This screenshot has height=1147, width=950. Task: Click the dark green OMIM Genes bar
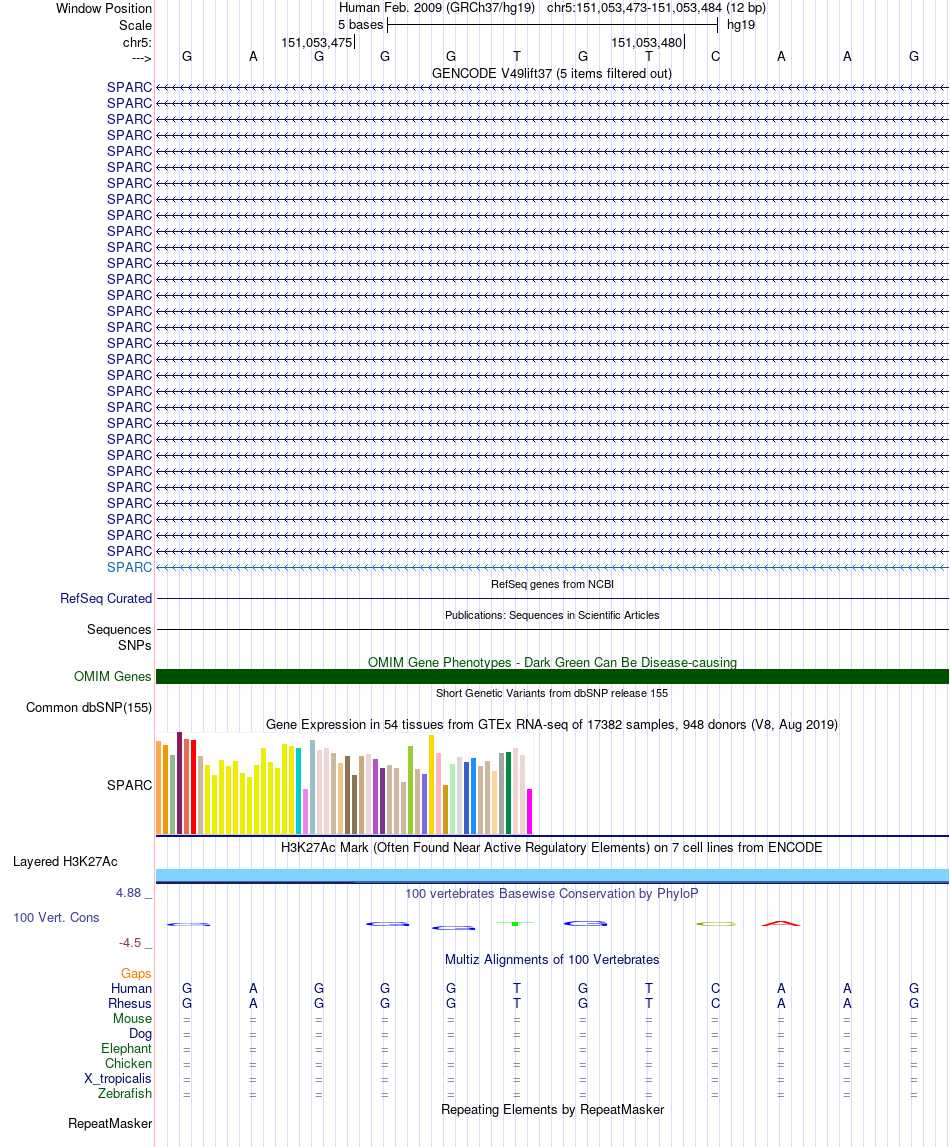[x=552, y=677]
